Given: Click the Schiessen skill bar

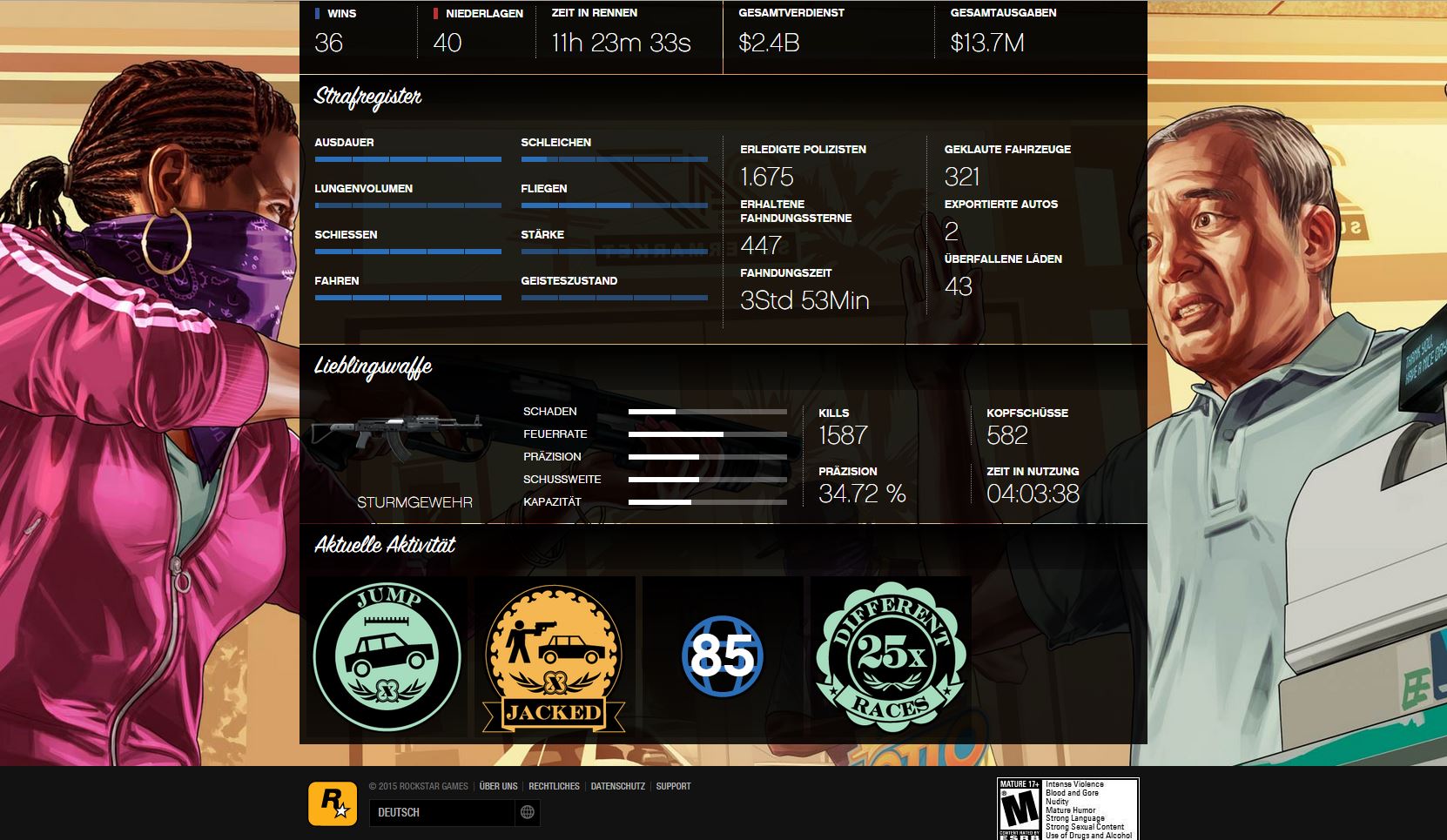Looking at the screenshot, I should coord(408,252).
